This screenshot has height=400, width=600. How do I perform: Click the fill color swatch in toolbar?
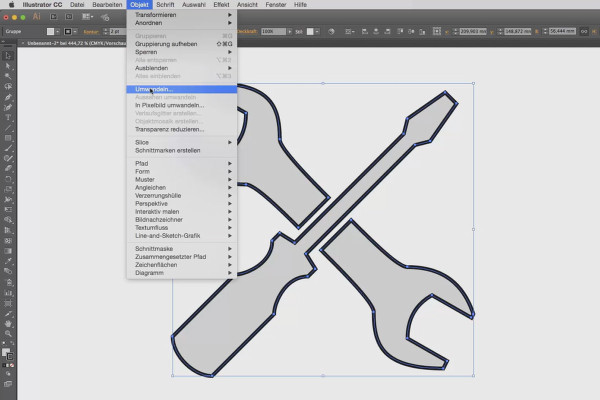[5, 352]
